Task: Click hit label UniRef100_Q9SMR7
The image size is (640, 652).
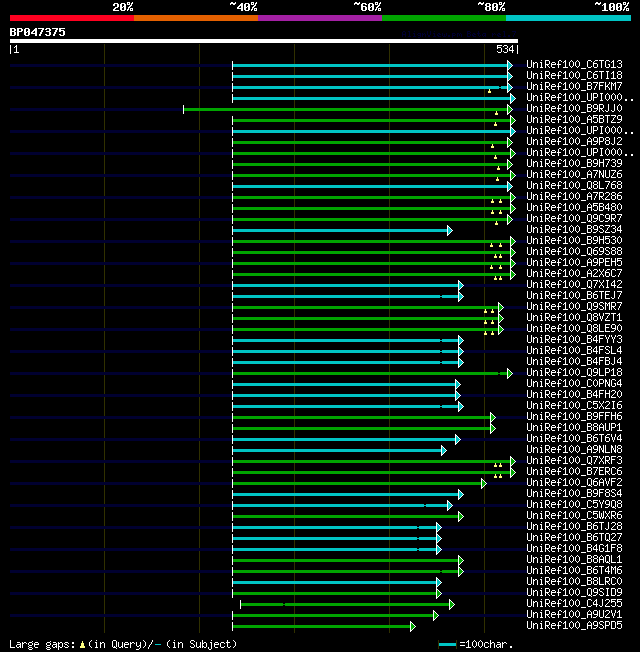Action: (574, 306)
